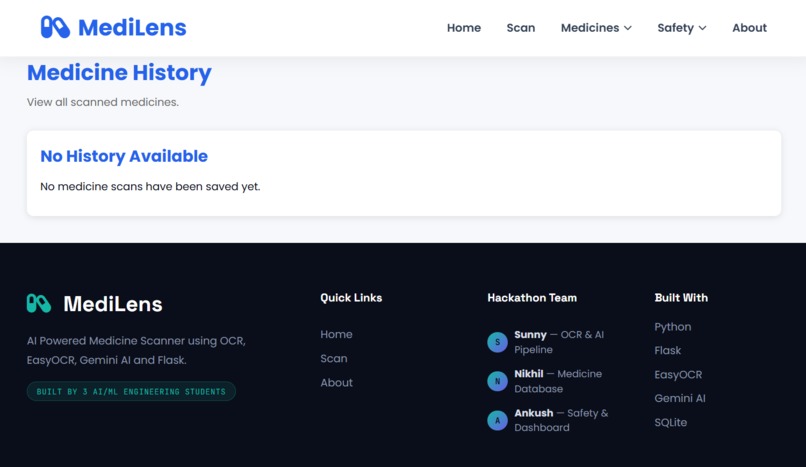
Task: Click the footer description mentioning EasyOCR and Flask
Action: tap(136, 350)
